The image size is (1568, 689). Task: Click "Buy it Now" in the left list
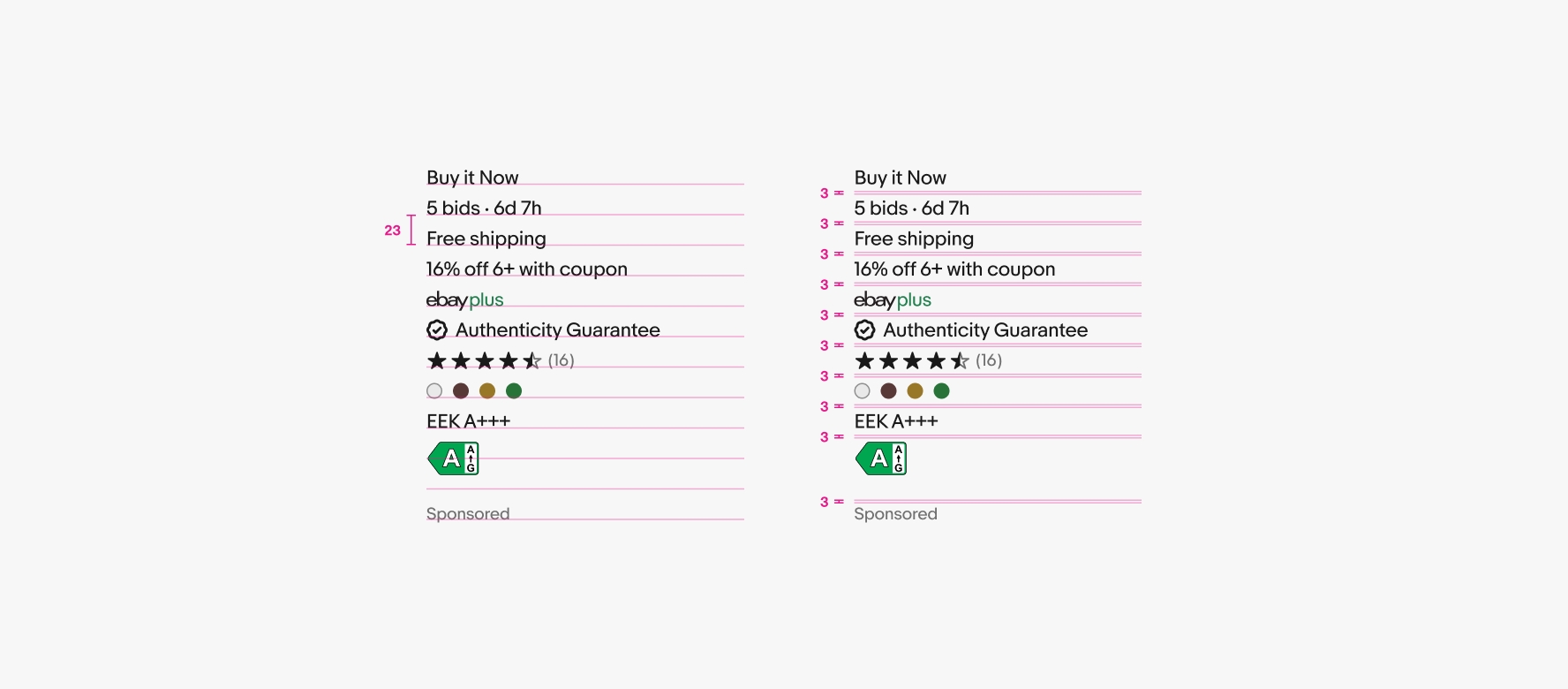click(x=472, y=178)
